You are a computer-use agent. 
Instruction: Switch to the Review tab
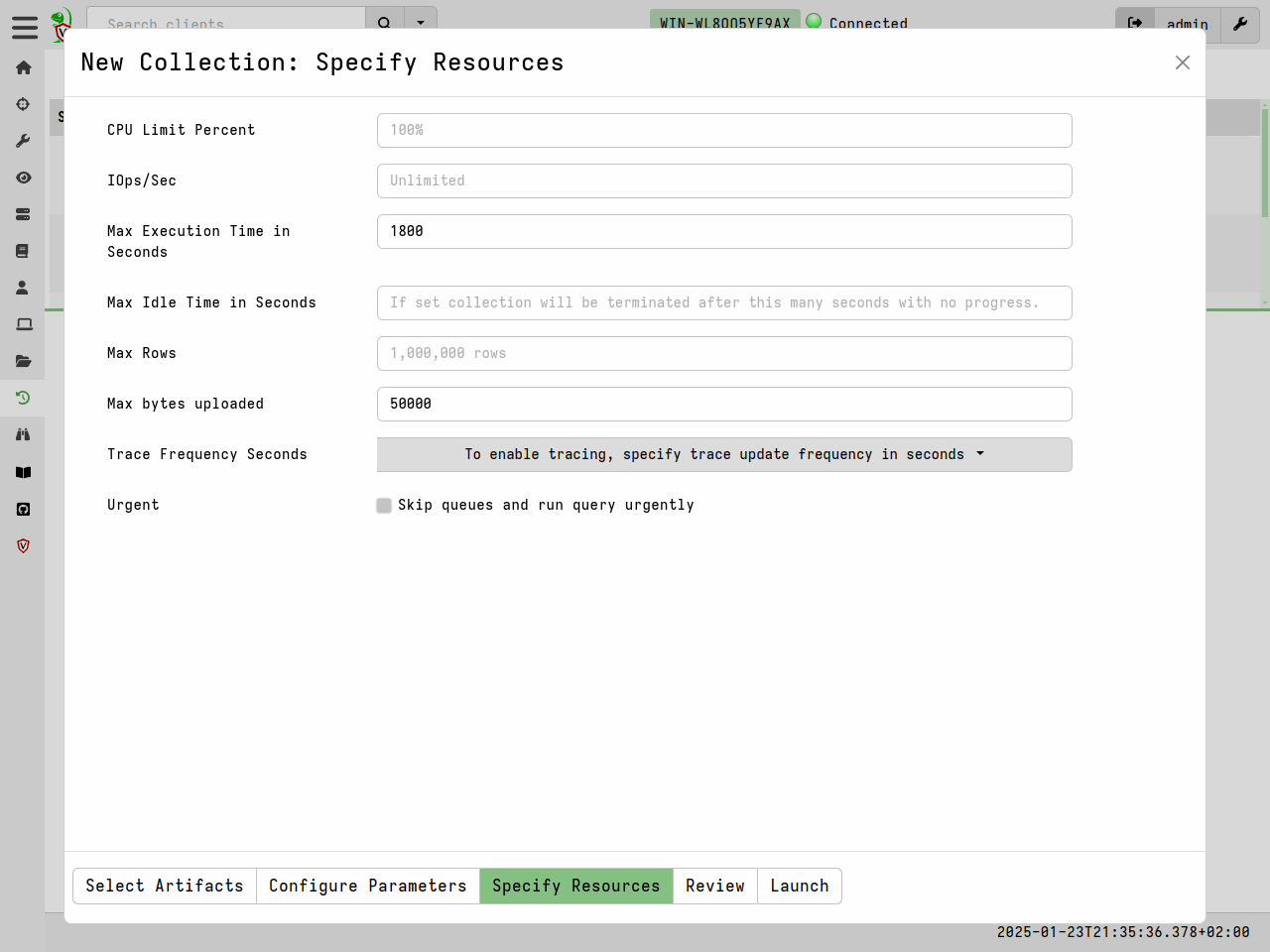tap(714, 886)
